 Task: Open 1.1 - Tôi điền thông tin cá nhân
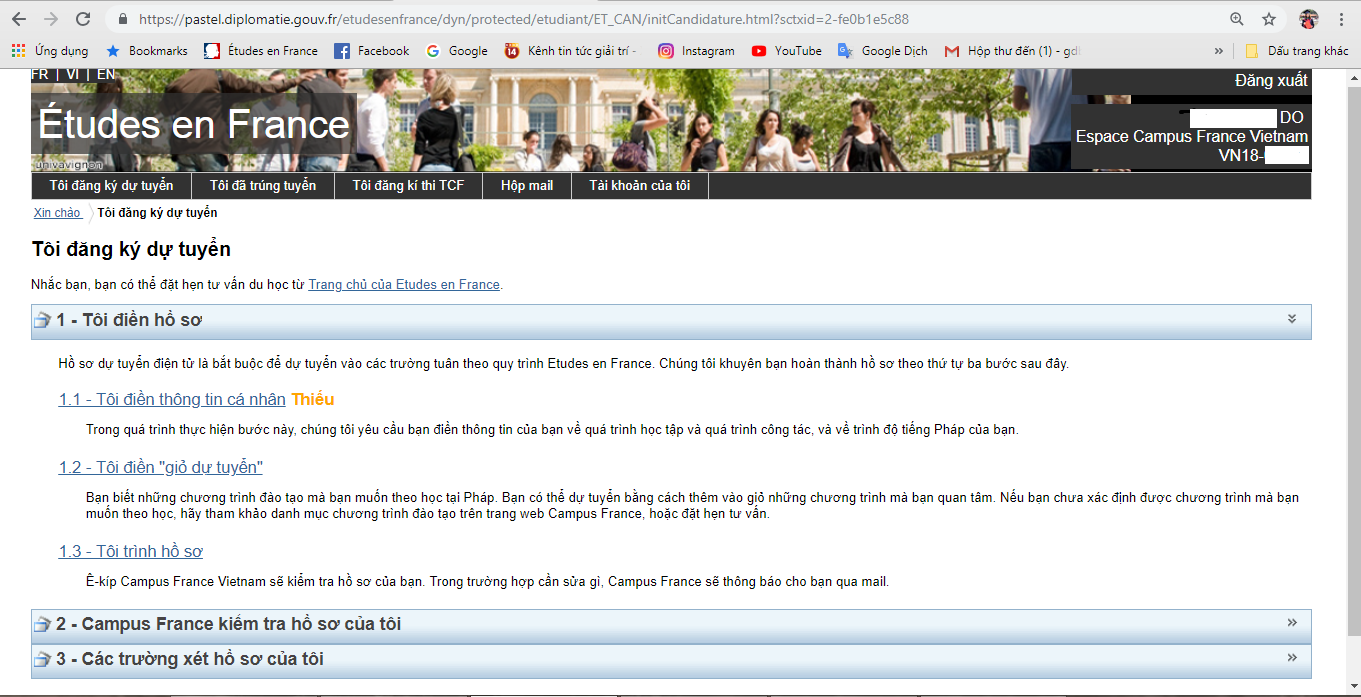click(x=172, y=400)
